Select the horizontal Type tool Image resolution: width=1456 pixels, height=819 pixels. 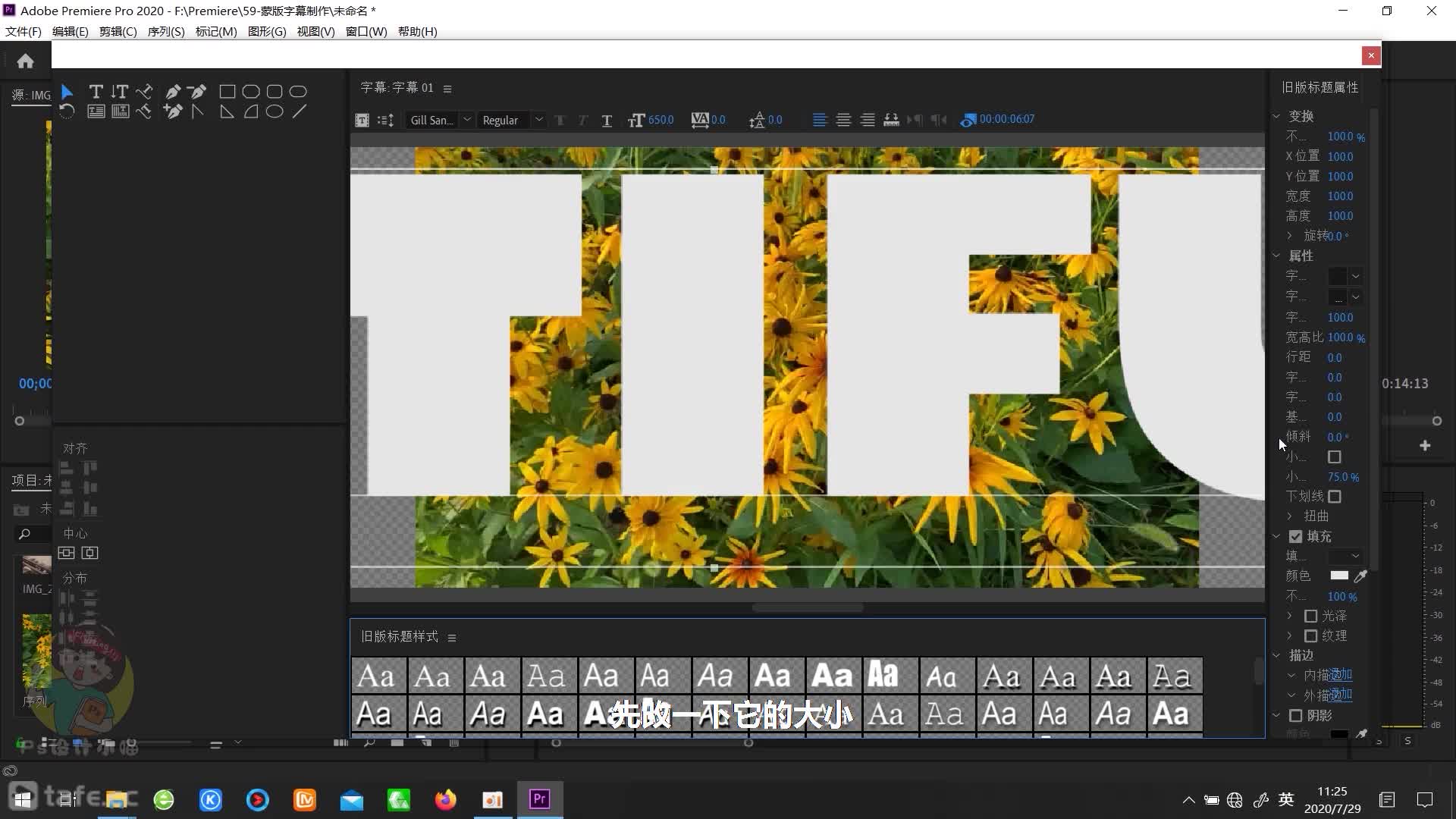tap(96, 92)
